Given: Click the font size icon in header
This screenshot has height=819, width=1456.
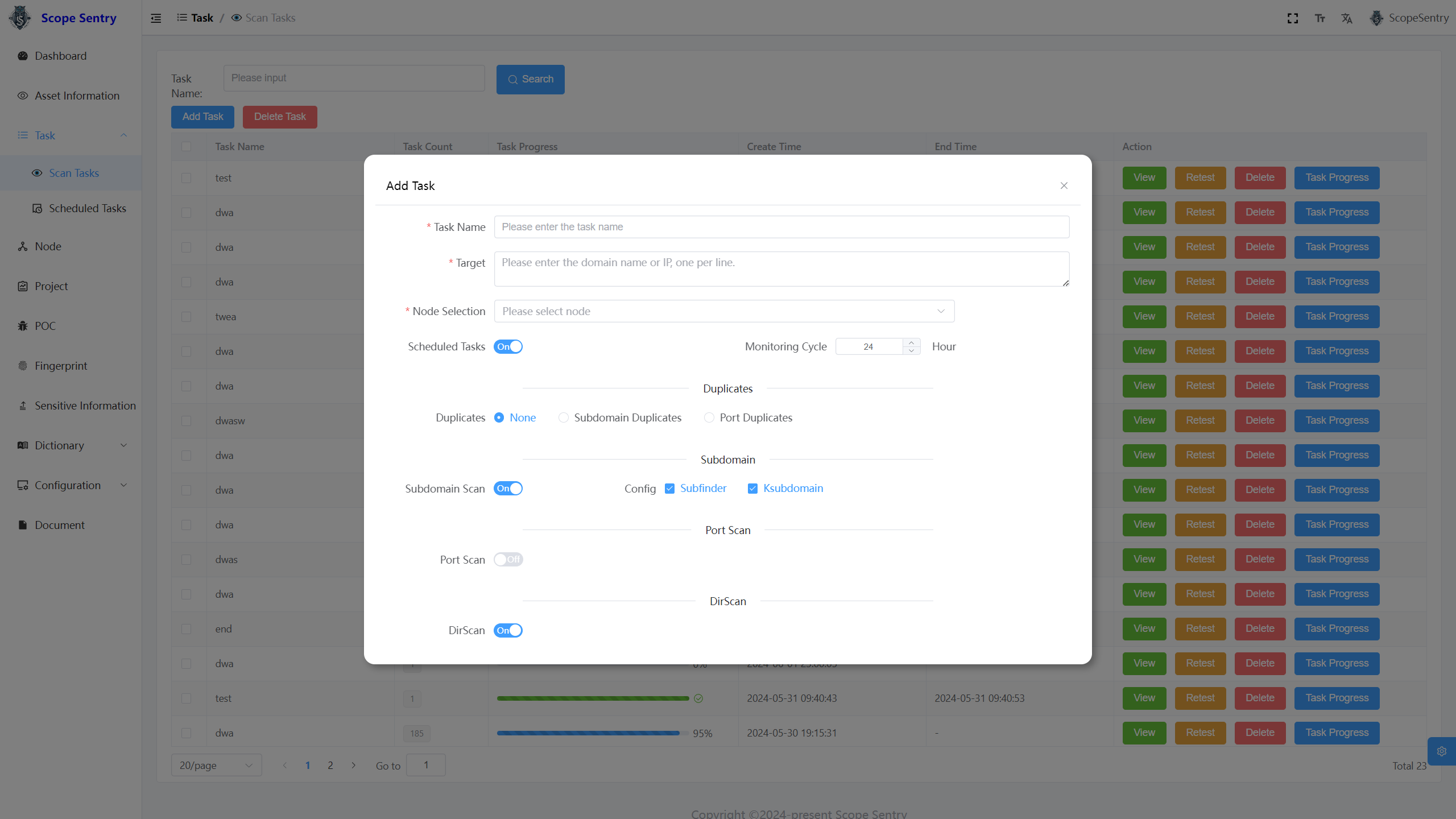Looking at the screenshot, I should tap(1320, 18).
